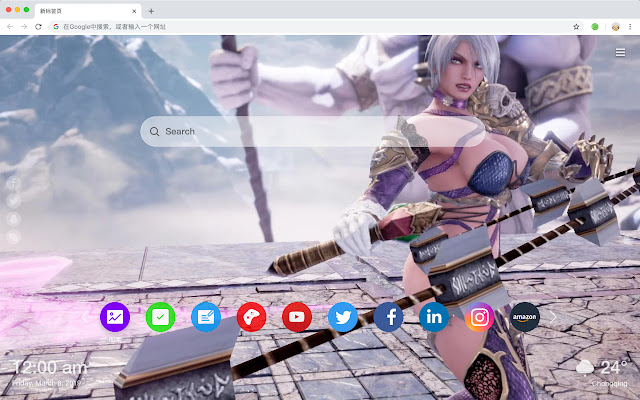Click the Chongqing location label
The image size is (640, 400).
click(609, 384)
